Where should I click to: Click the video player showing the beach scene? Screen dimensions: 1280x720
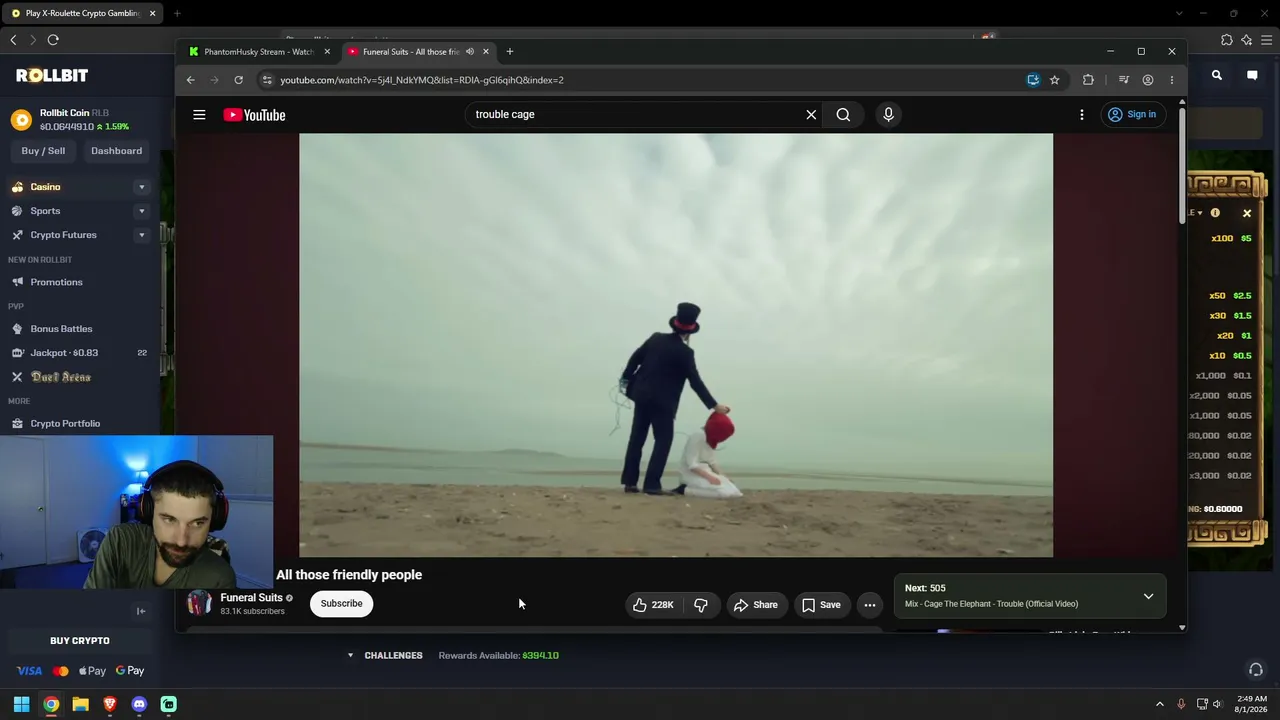click(x=676, y=345)
